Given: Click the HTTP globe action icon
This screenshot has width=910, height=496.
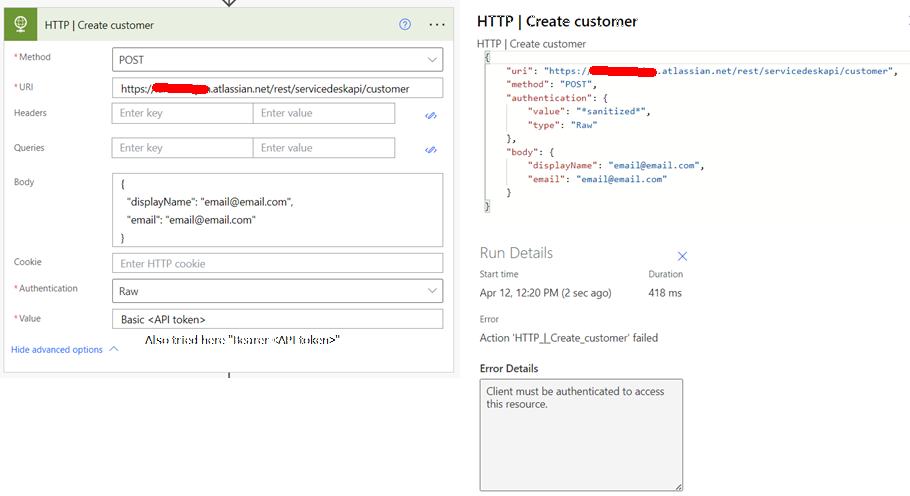Looking at the screenshot, I should [20, 24].
